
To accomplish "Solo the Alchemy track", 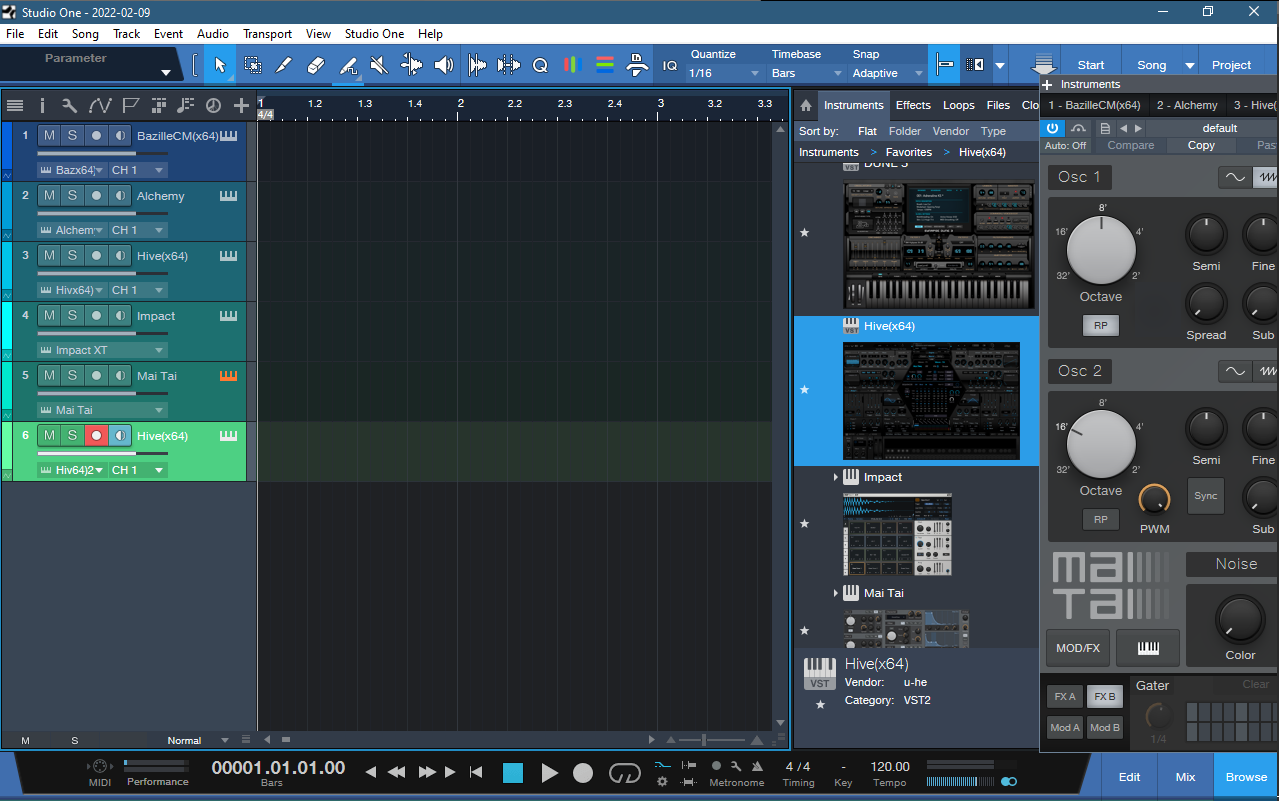I will pos(72,195).
